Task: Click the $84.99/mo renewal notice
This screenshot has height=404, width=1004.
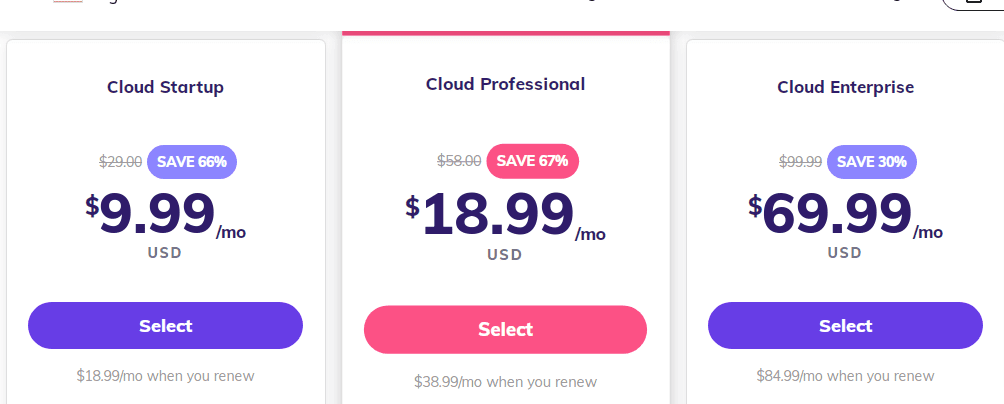Action: coord(845,376)
